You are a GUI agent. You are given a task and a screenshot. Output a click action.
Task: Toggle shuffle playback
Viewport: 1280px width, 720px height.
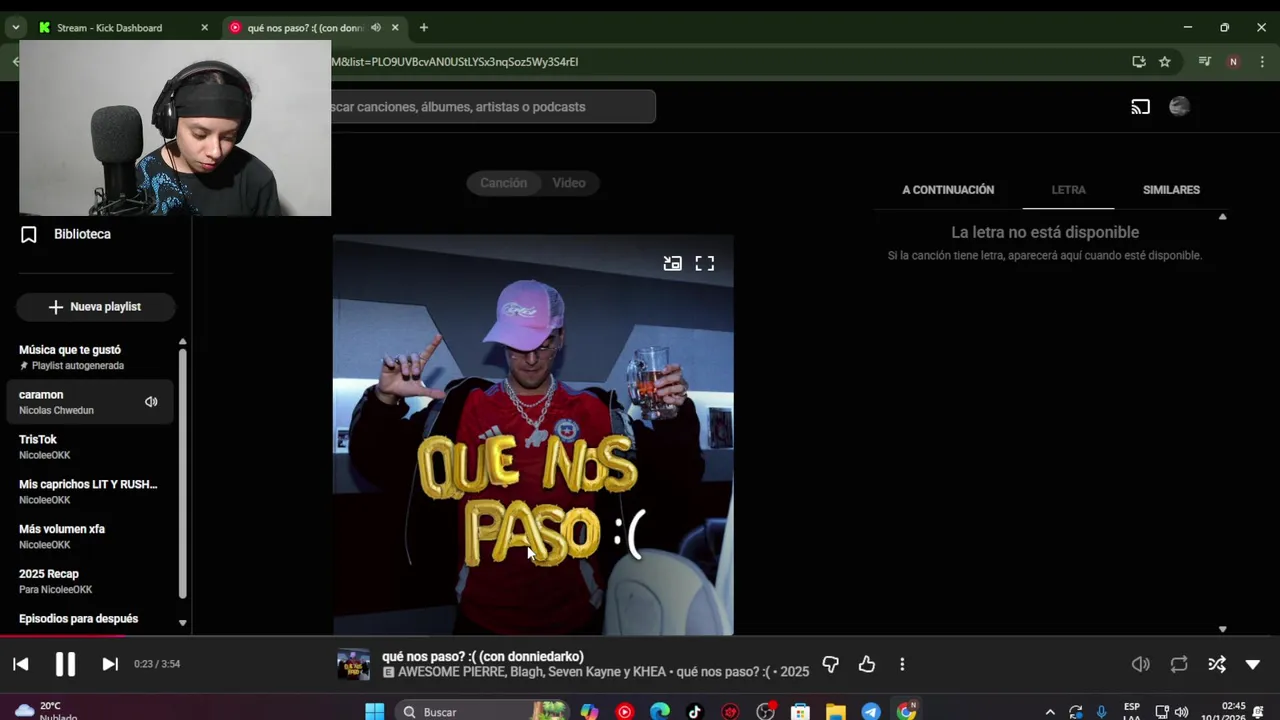coord(1217,664)
